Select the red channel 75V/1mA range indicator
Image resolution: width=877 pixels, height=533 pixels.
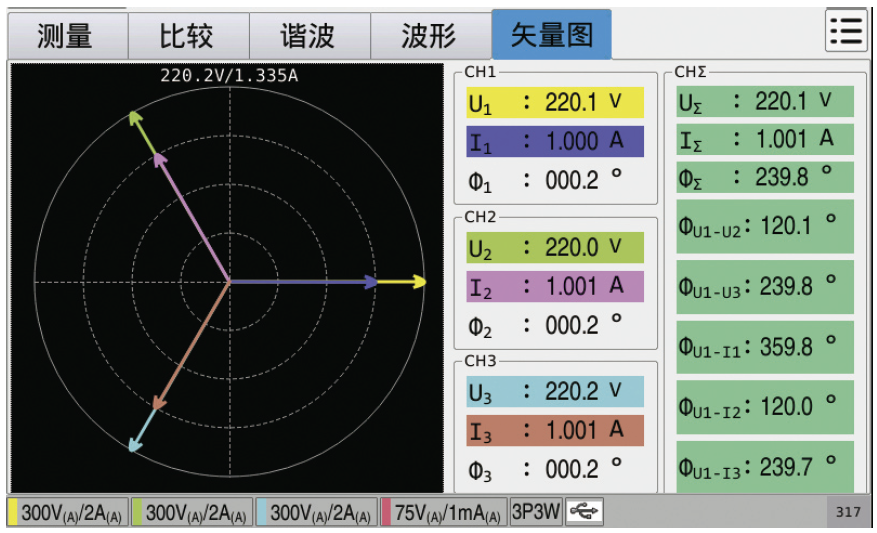[x=442, y=513]
